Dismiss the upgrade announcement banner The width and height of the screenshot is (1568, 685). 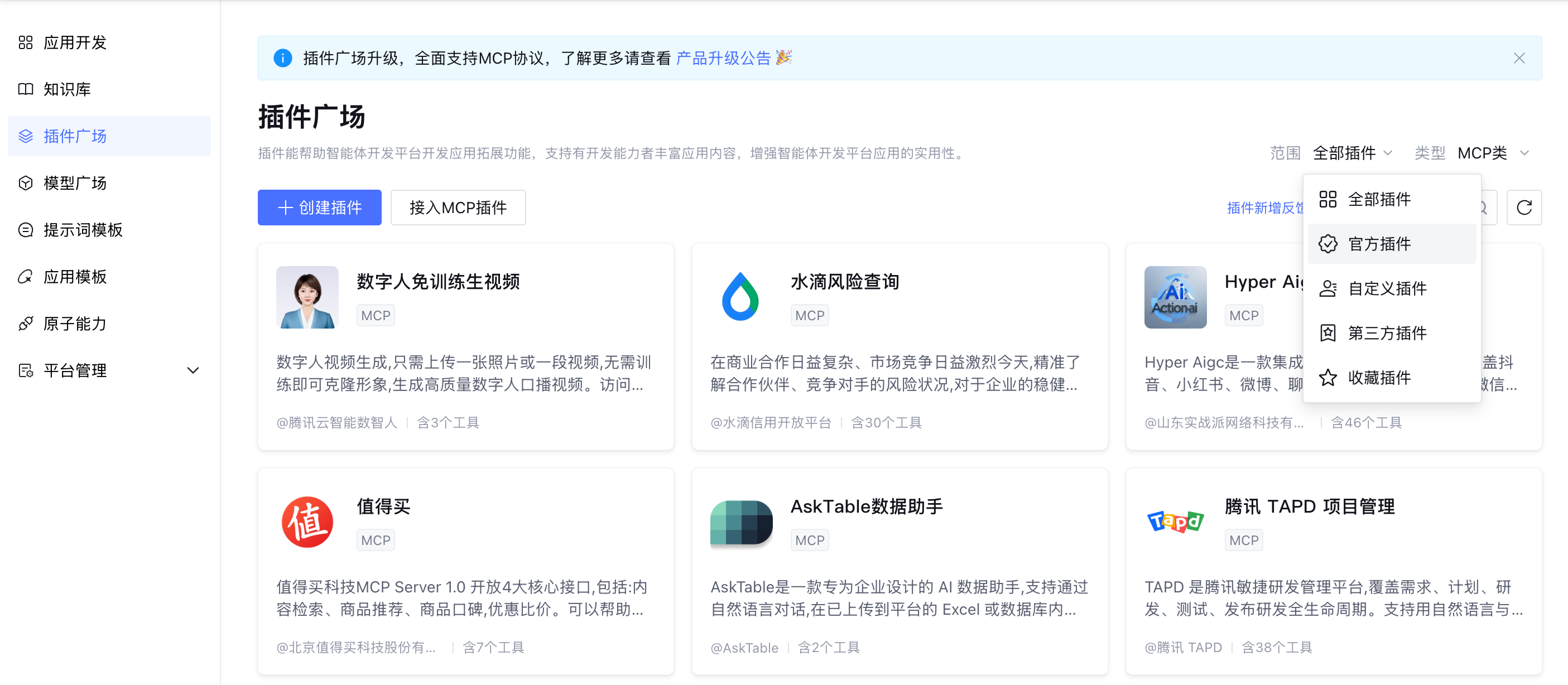(1519, 58)
